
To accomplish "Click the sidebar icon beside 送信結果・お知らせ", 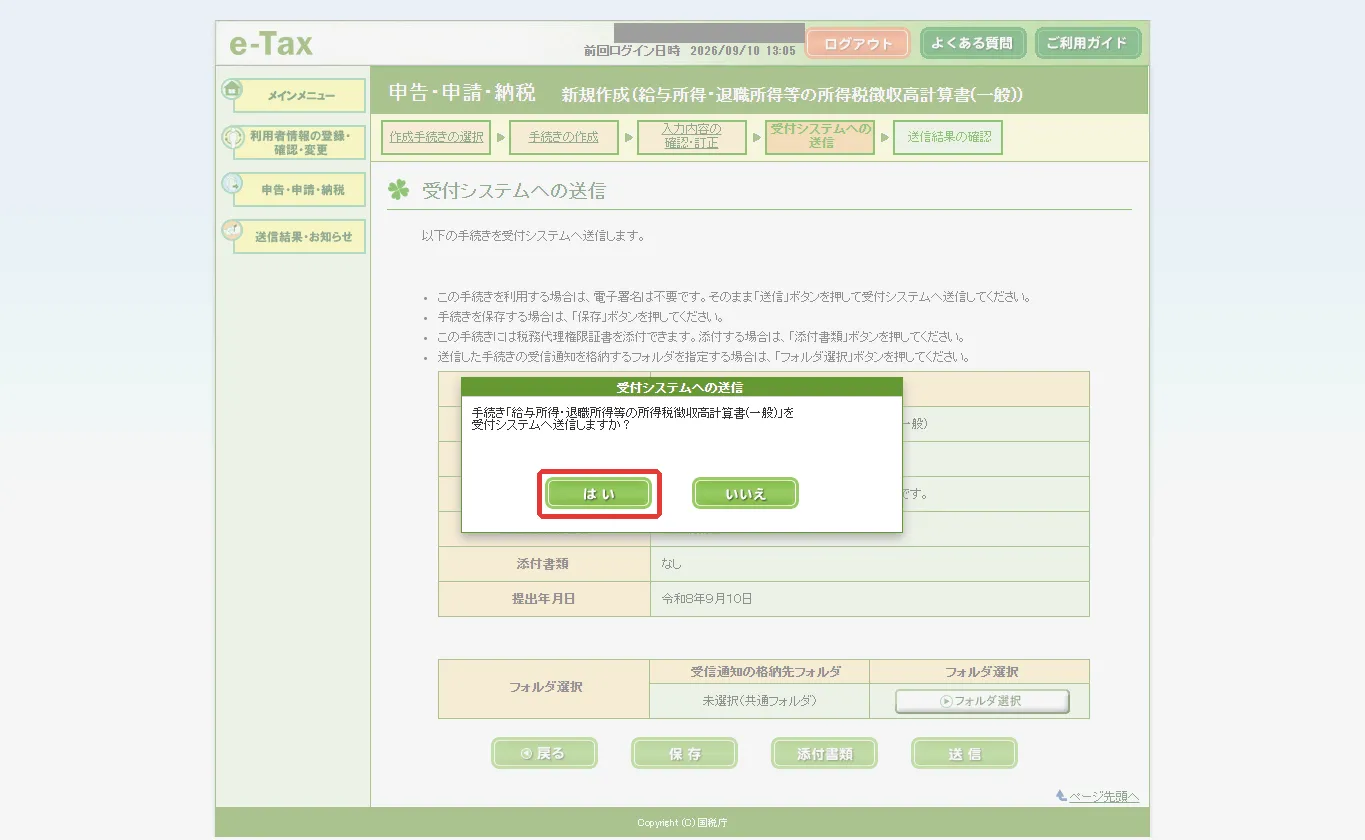I will [x=232, y=230].
